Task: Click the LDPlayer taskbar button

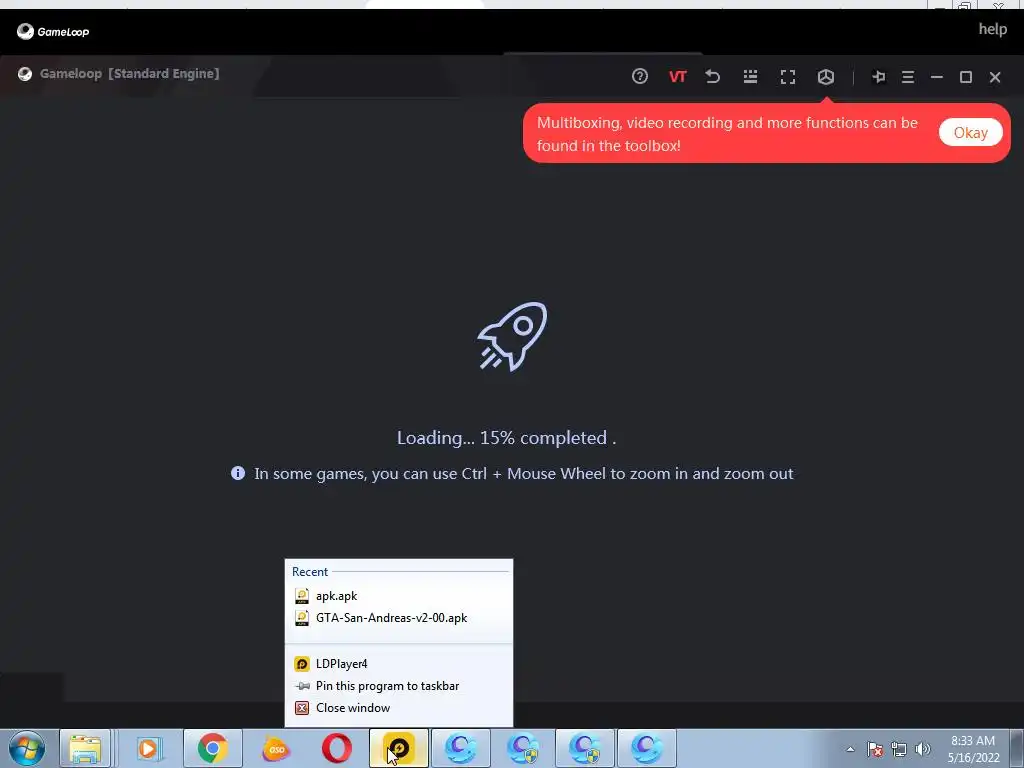Action: pyautogui.click(x=398, y=748)
